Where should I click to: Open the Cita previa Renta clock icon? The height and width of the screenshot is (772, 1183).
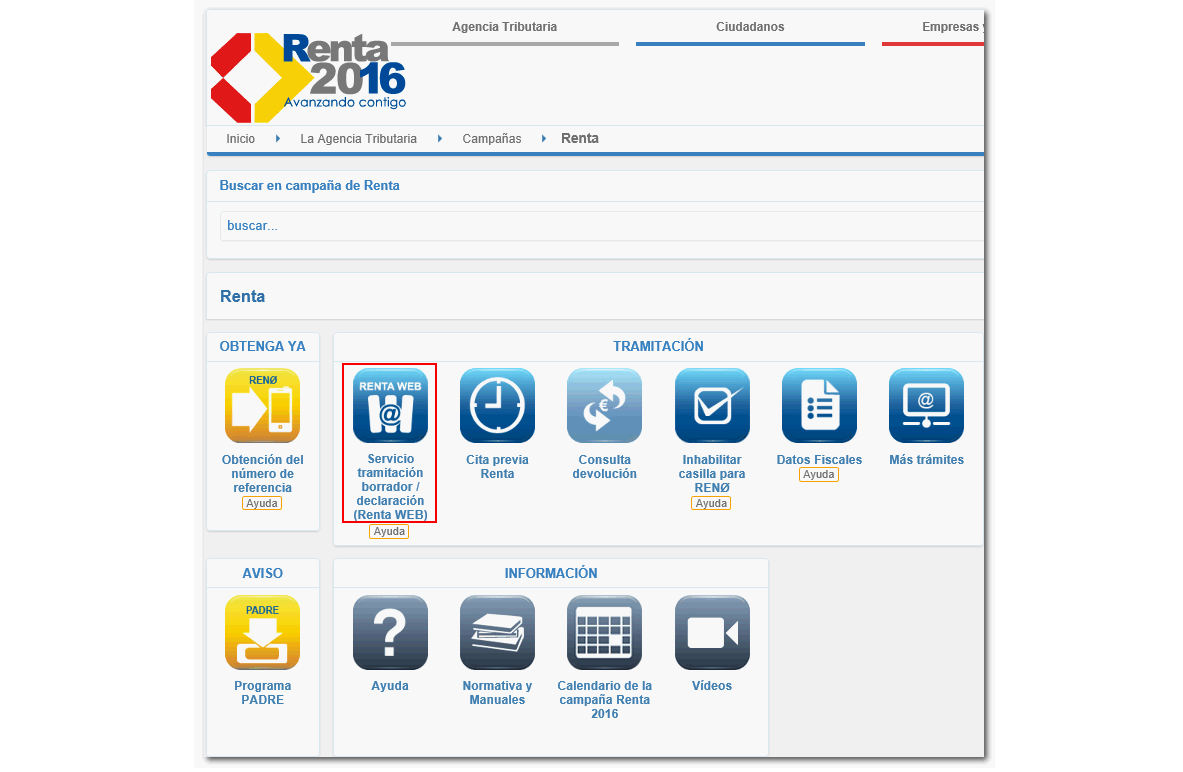(x=497, y=405)
